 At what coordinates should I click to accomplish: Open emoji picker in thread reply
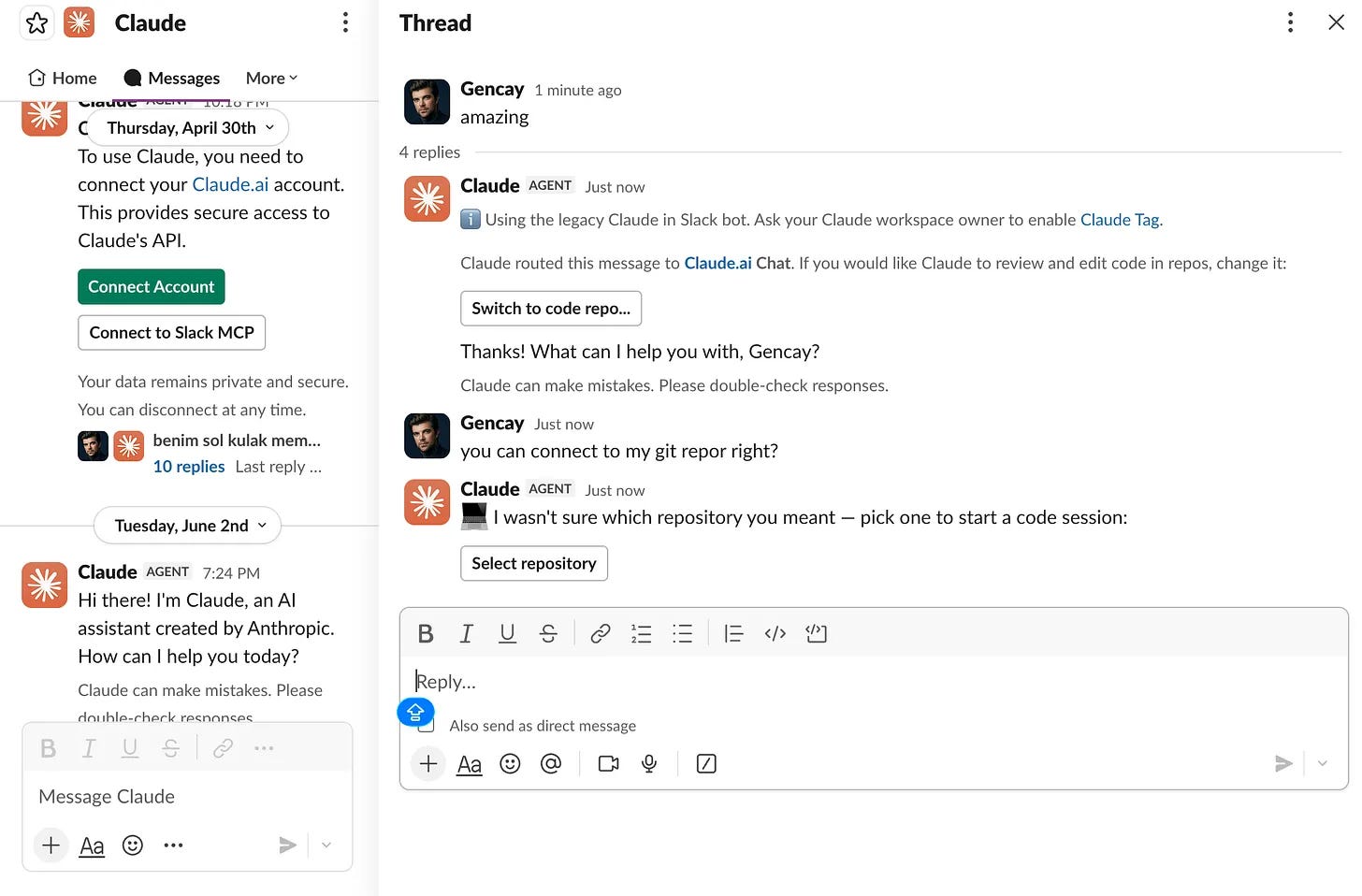click(510, 764)
